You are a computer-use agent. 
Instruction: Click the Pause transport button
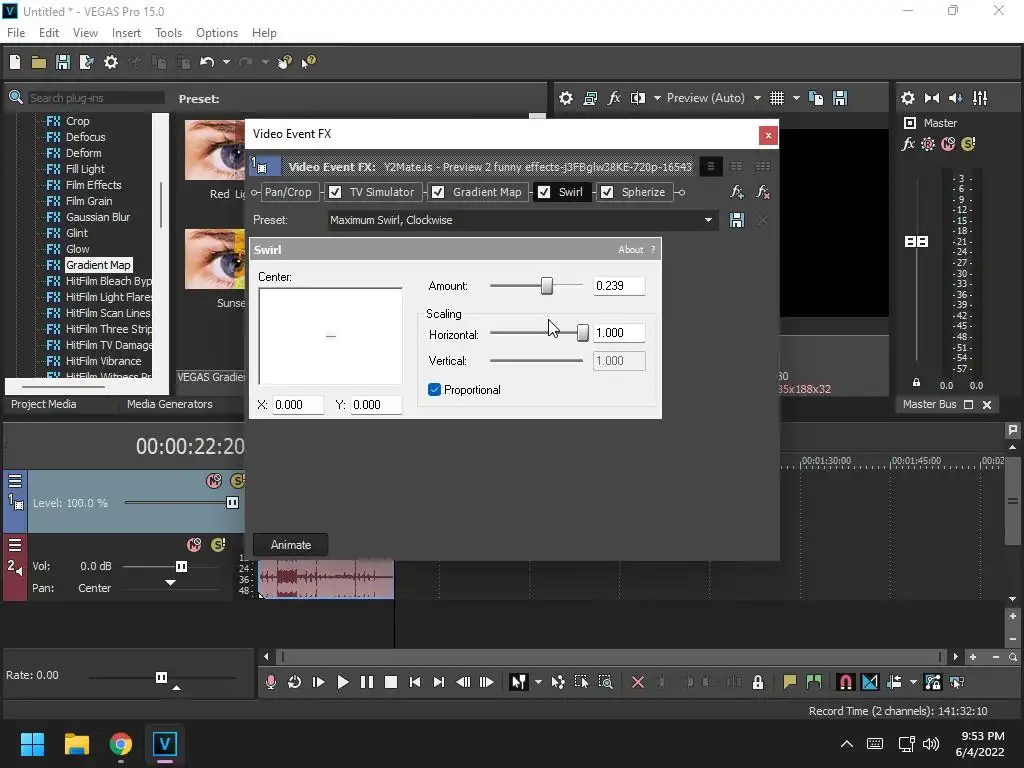pos(367,682)
